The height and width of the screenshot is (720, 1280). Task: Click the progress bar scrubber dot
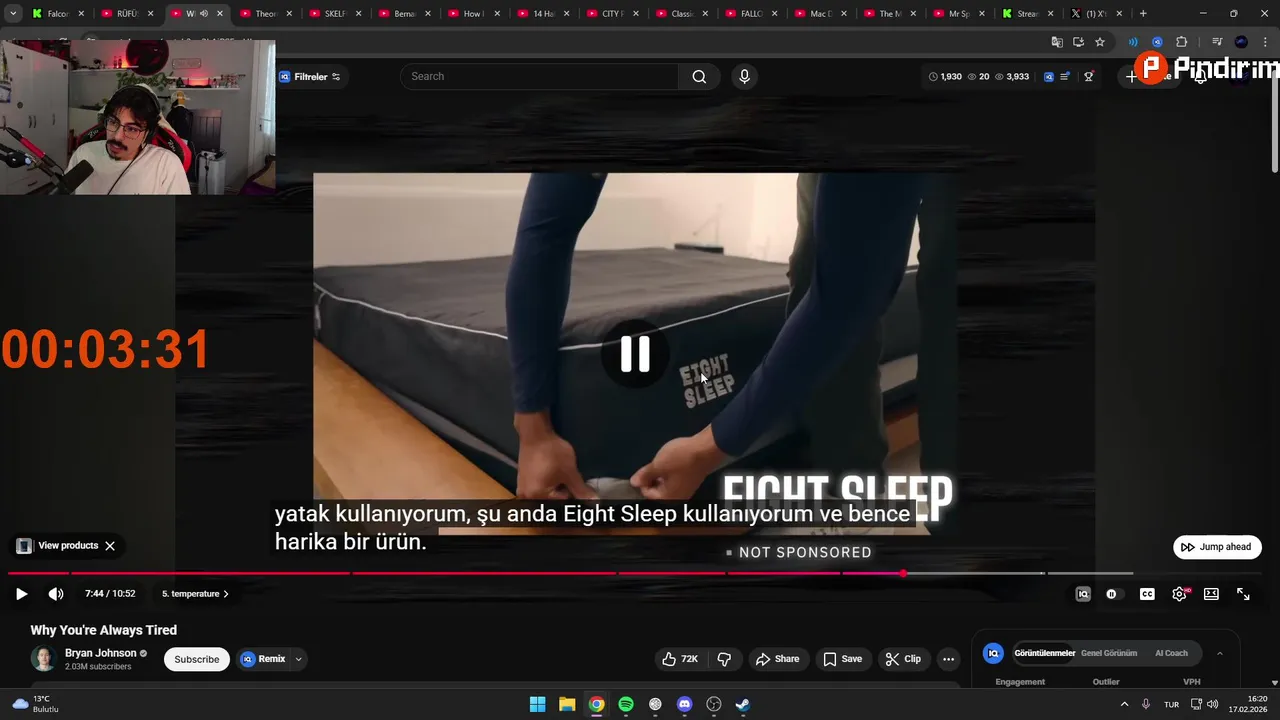click(x=903, y=573)
